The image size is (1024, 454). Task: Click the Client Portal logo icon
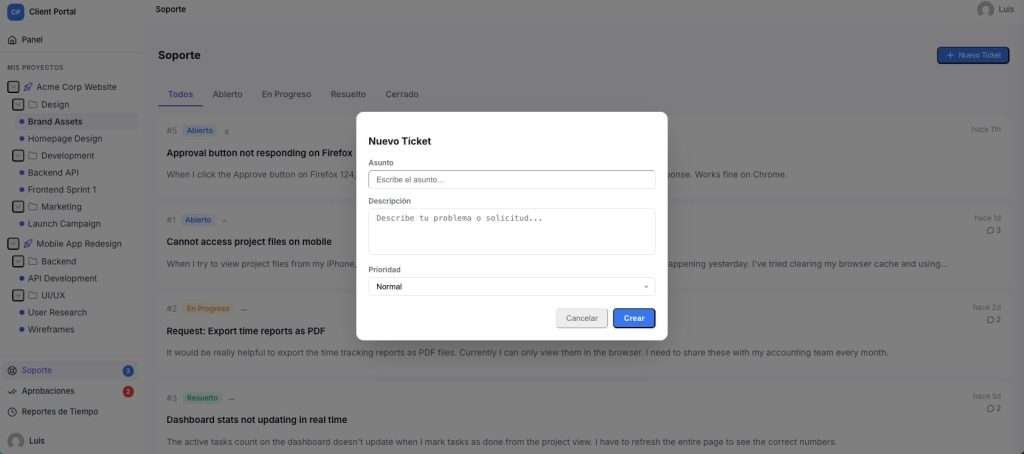[15, 12]
